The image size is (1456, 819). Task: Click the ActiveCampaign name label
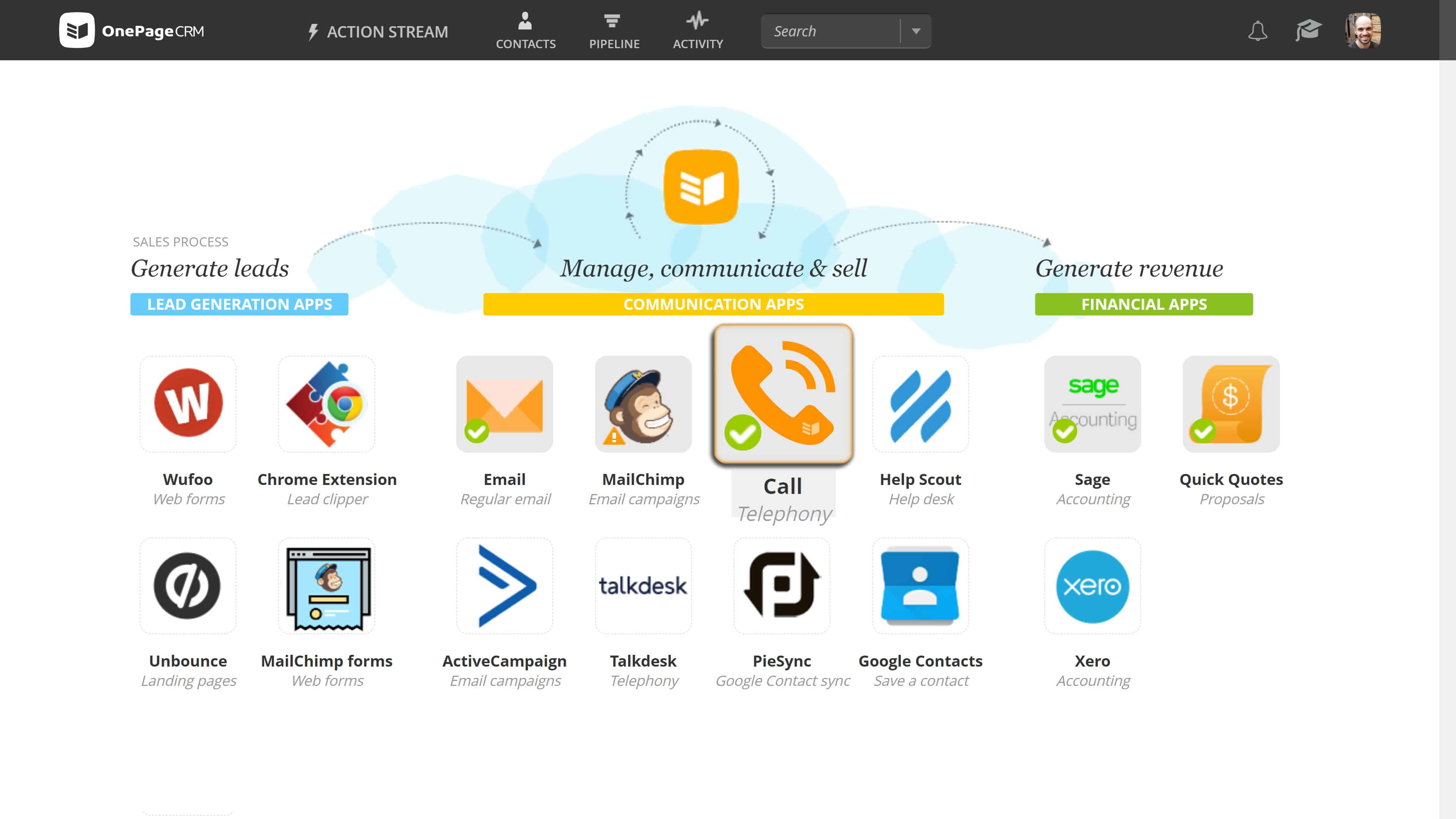pos(504,661)
